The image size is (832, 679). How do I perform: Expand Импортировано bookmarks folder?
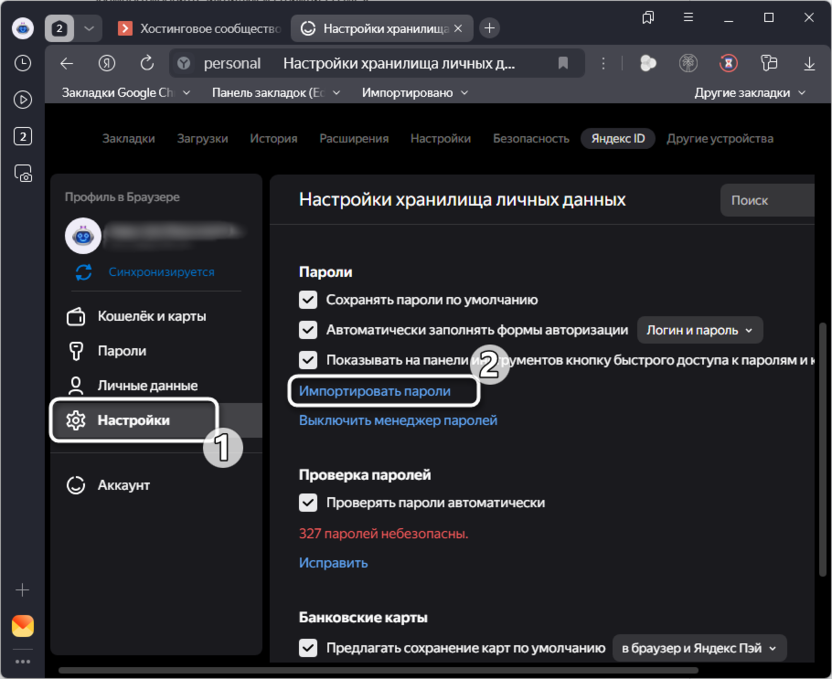coord(415,93)
